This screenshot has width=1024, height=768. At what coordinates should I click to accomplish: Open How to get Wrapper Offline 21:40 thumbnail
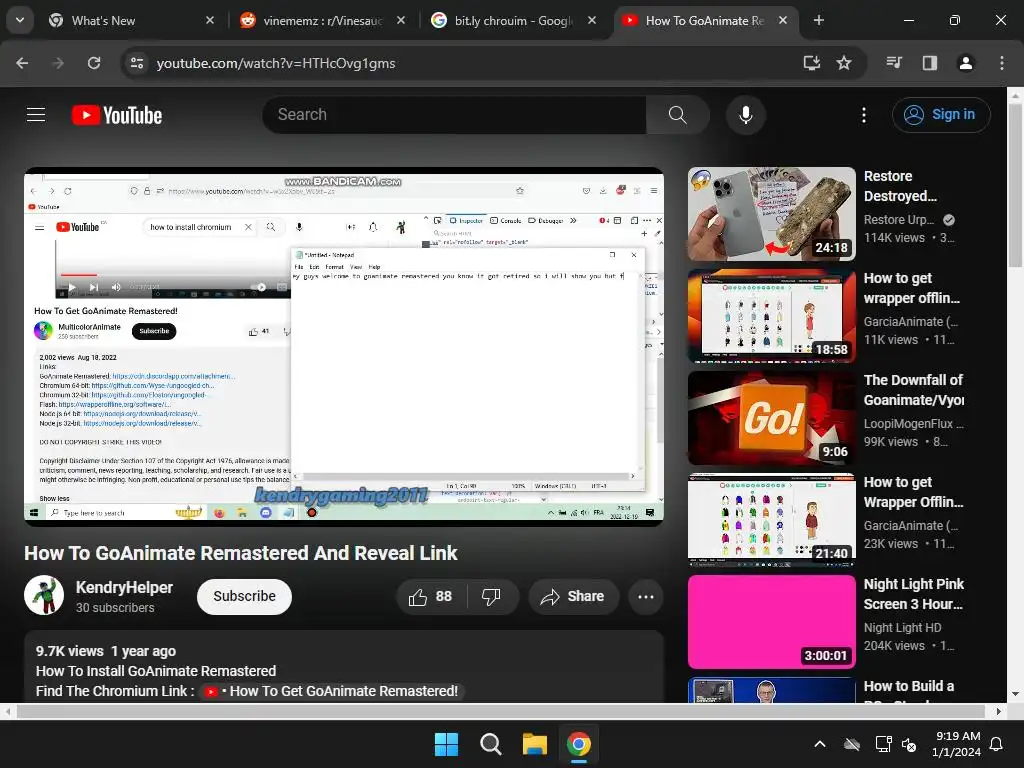click(x=771, y=520)
